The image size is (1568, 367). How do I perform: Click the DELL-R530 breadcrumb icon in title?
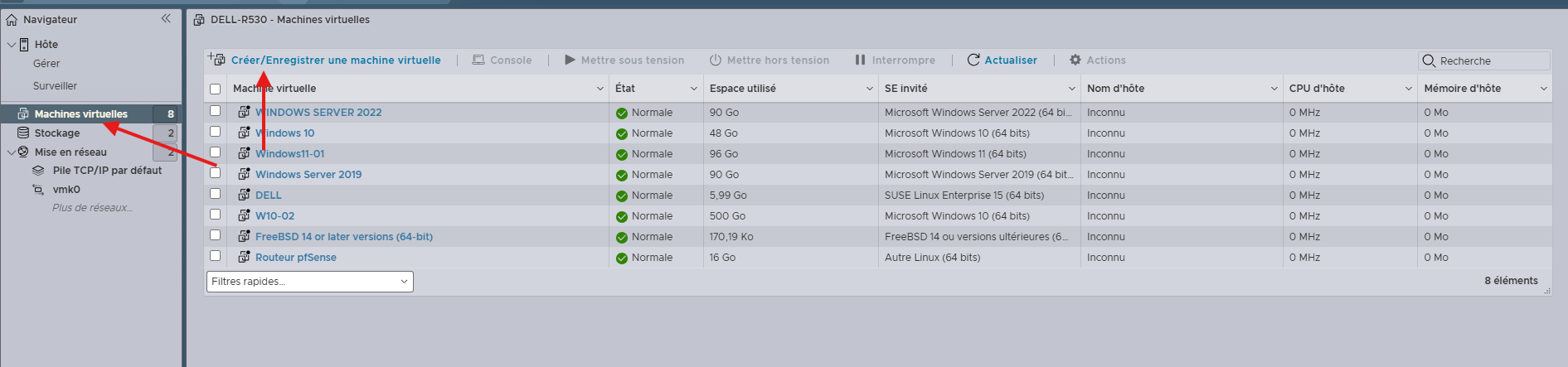coord(199,20)
